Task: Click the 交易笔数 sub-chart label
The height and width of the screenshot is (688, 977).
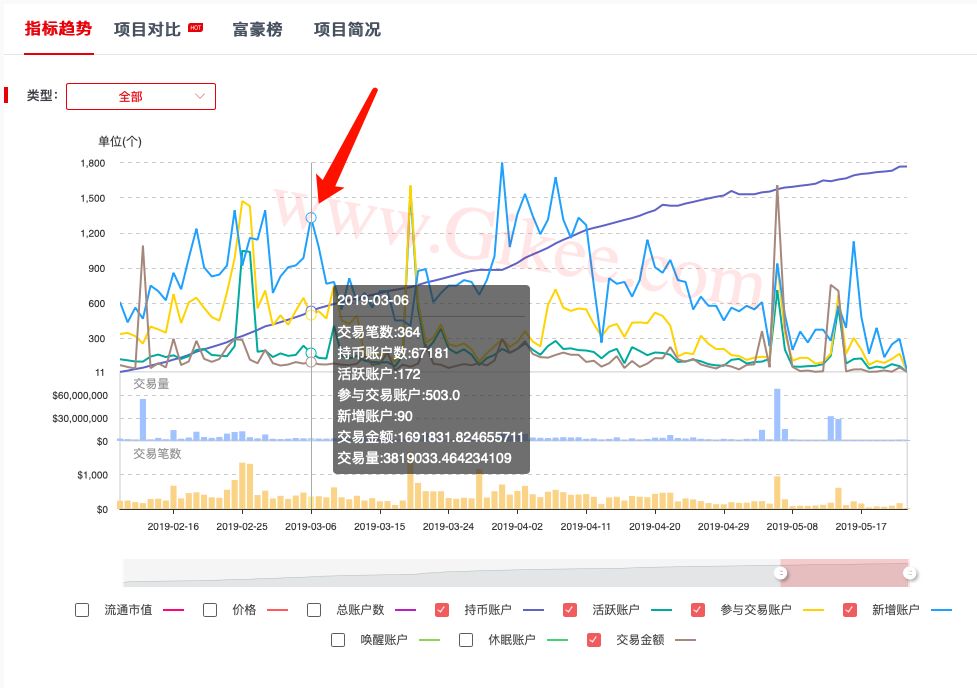Action: [157, 454]
